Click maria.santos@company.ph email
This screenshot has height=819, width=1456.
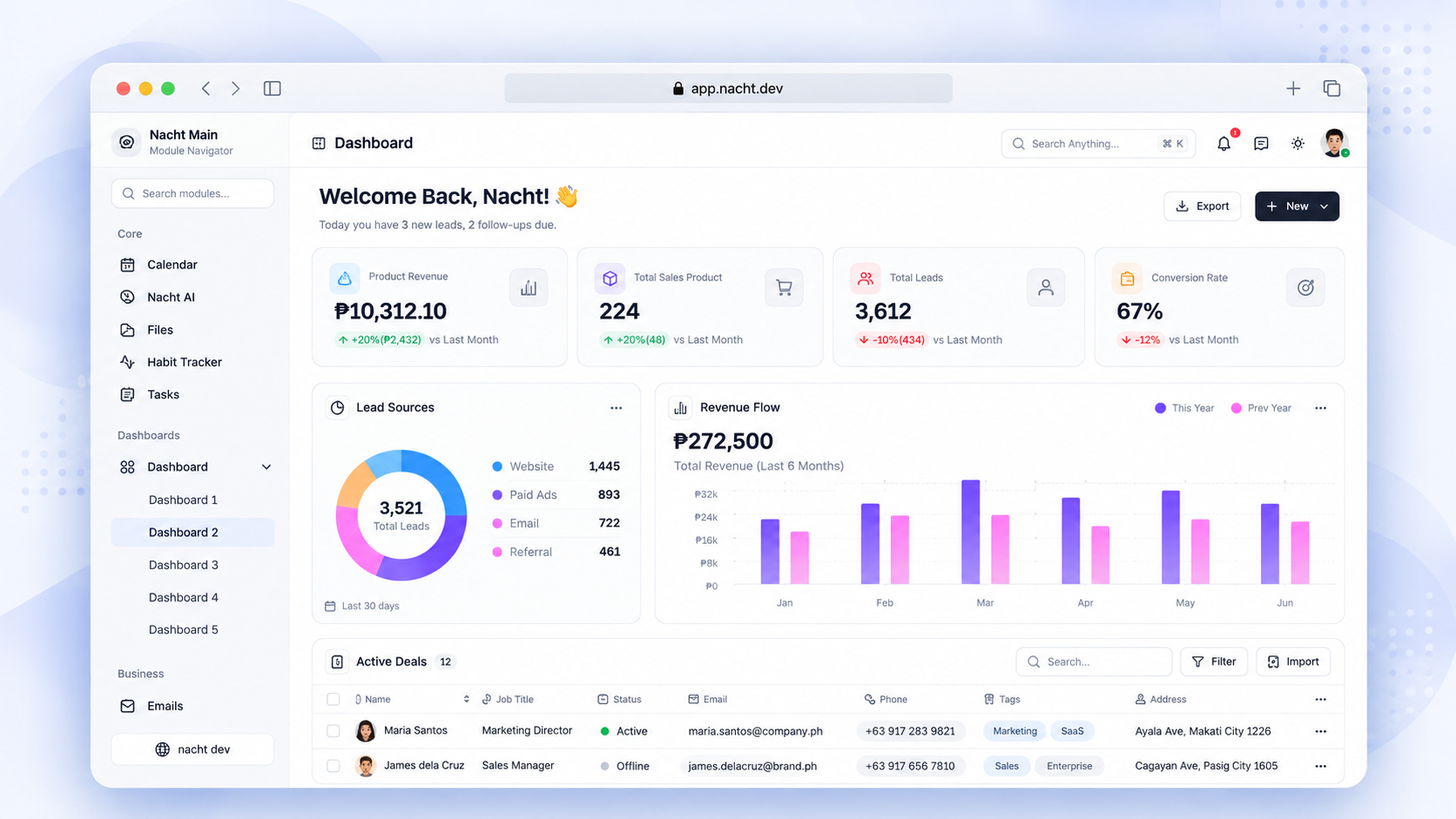pyautogui.click(x=755, y=731)
